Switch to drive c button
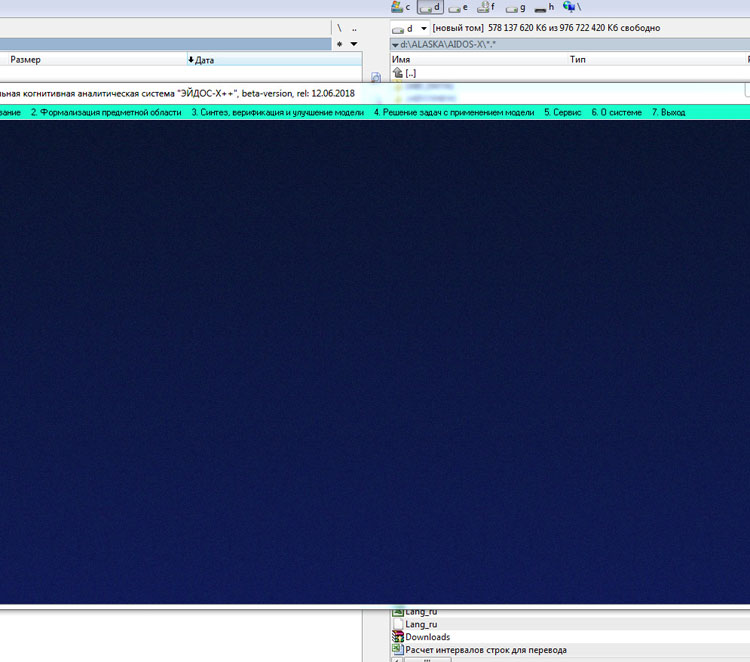The height and width of the screenshot is (662, 750). (x=400, y=7)
